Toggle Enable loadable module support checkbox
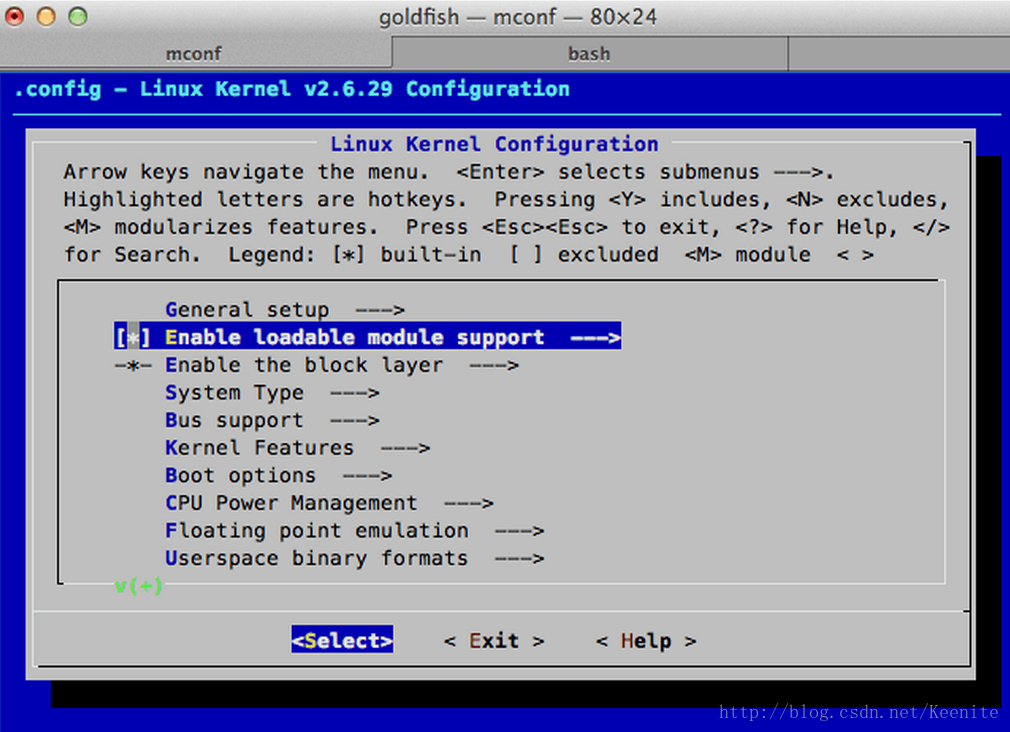The height and width of the screenshot is (732, 1010). tap(133, 337)
